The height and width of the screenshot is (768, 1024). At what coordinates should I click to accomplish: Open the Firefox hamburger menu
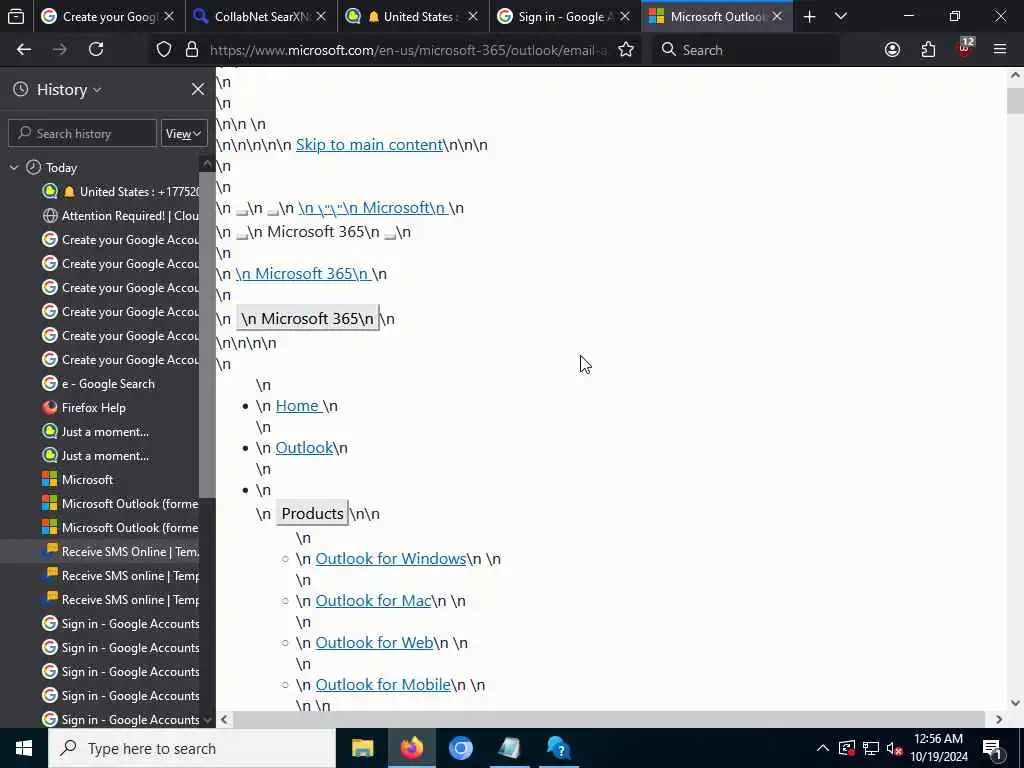click(1000, 50)
